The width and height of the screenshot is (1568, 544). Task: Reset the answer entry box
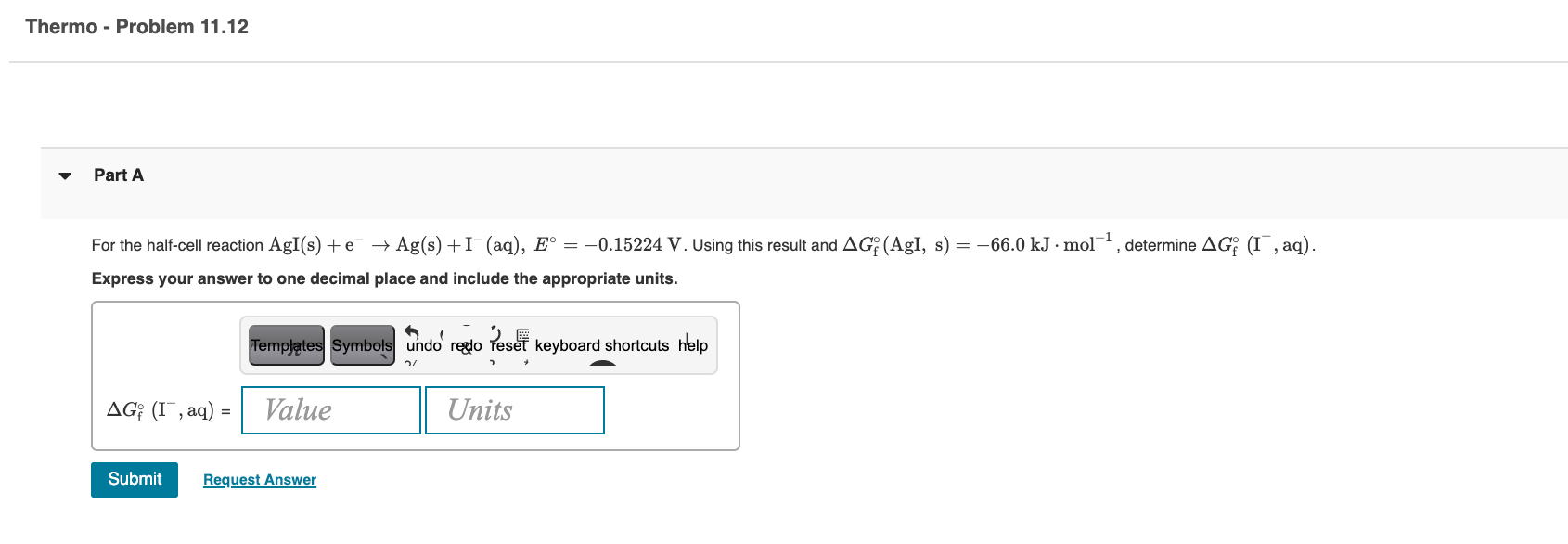508,344
